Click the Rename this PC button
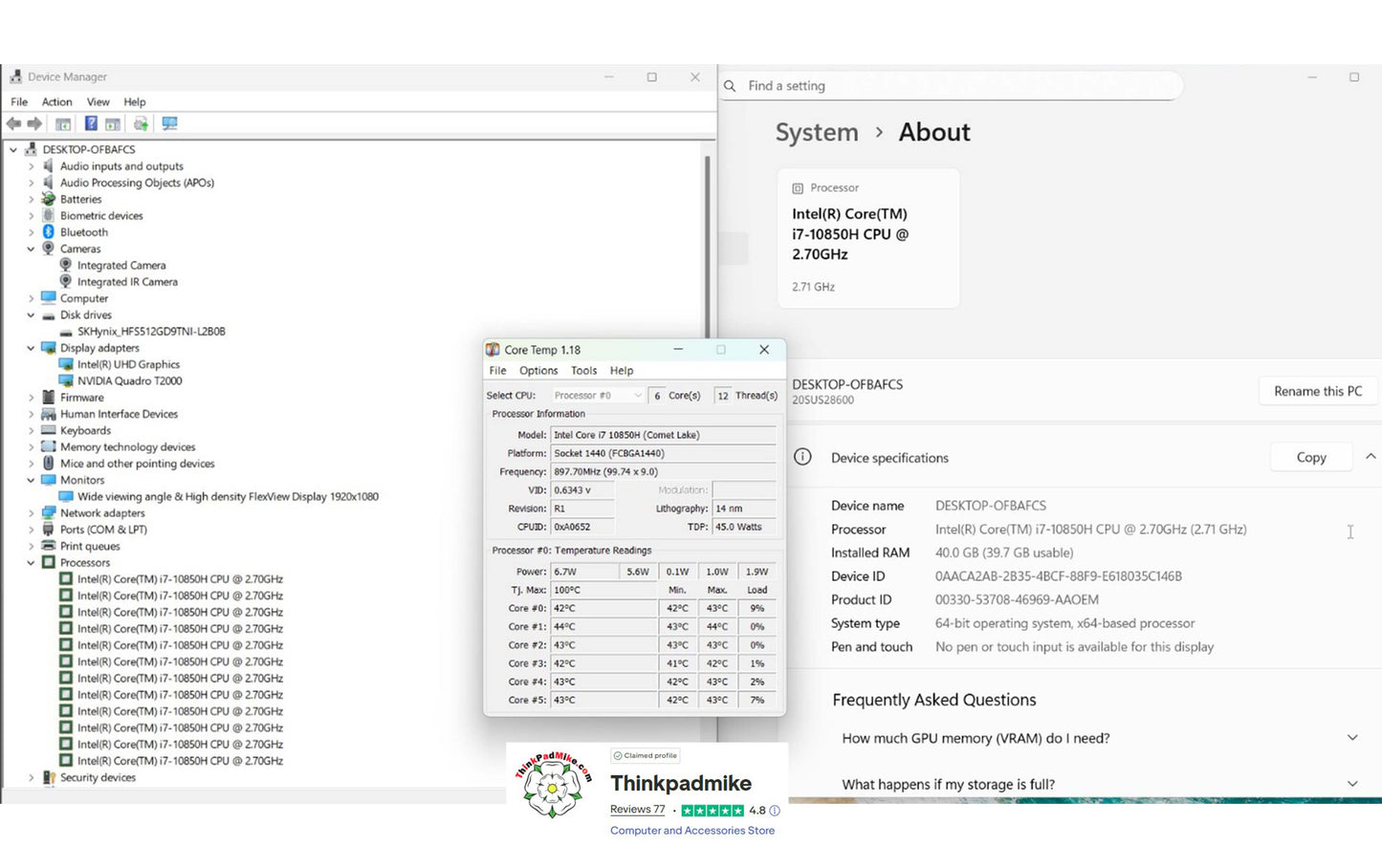Screen dimensions: 1382x868 1317,391
